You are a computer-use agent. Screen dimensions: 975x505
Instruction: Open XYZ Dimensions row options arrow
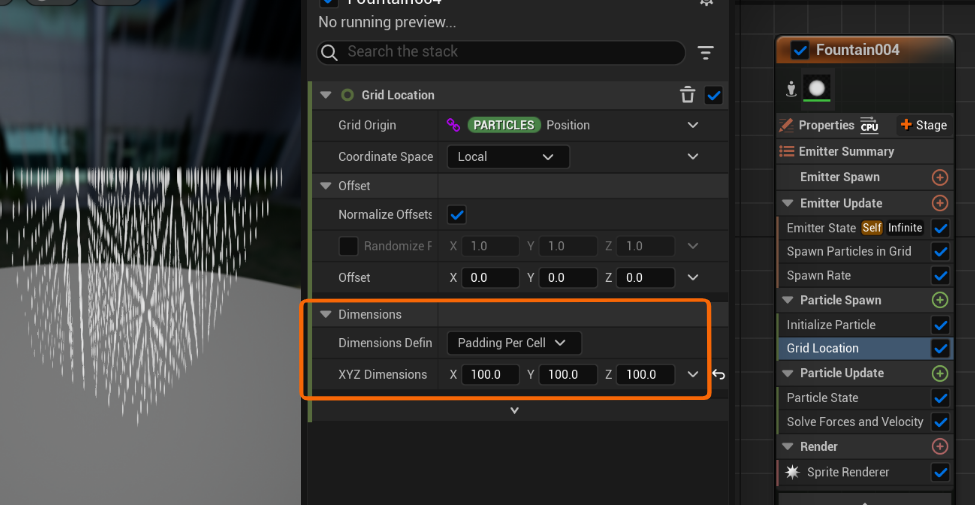(x=693, y=374)
